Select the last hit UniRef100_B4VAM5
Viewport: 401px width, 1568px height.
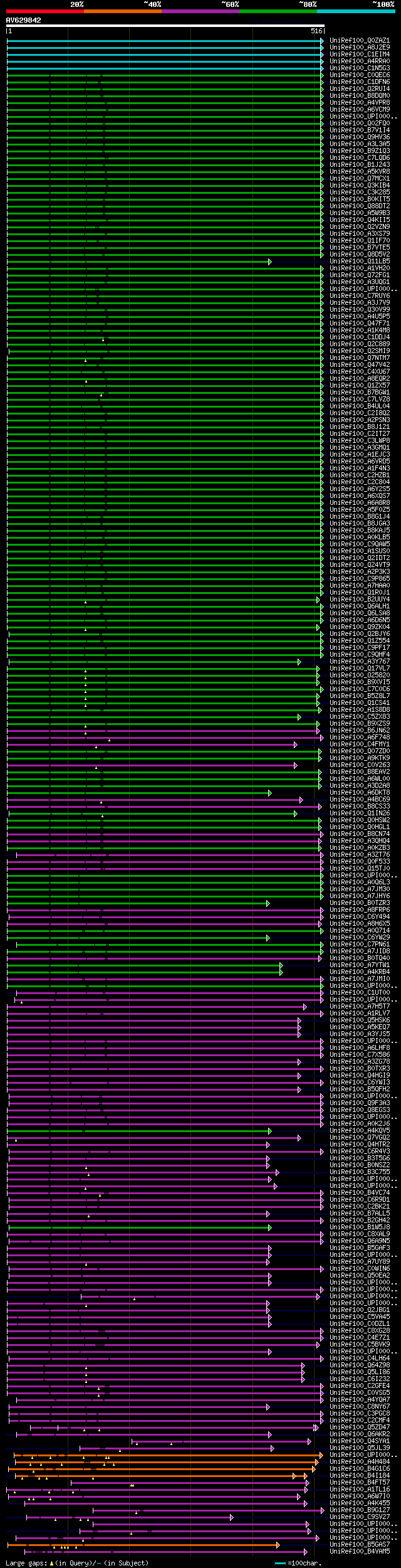coord(360,1552)
